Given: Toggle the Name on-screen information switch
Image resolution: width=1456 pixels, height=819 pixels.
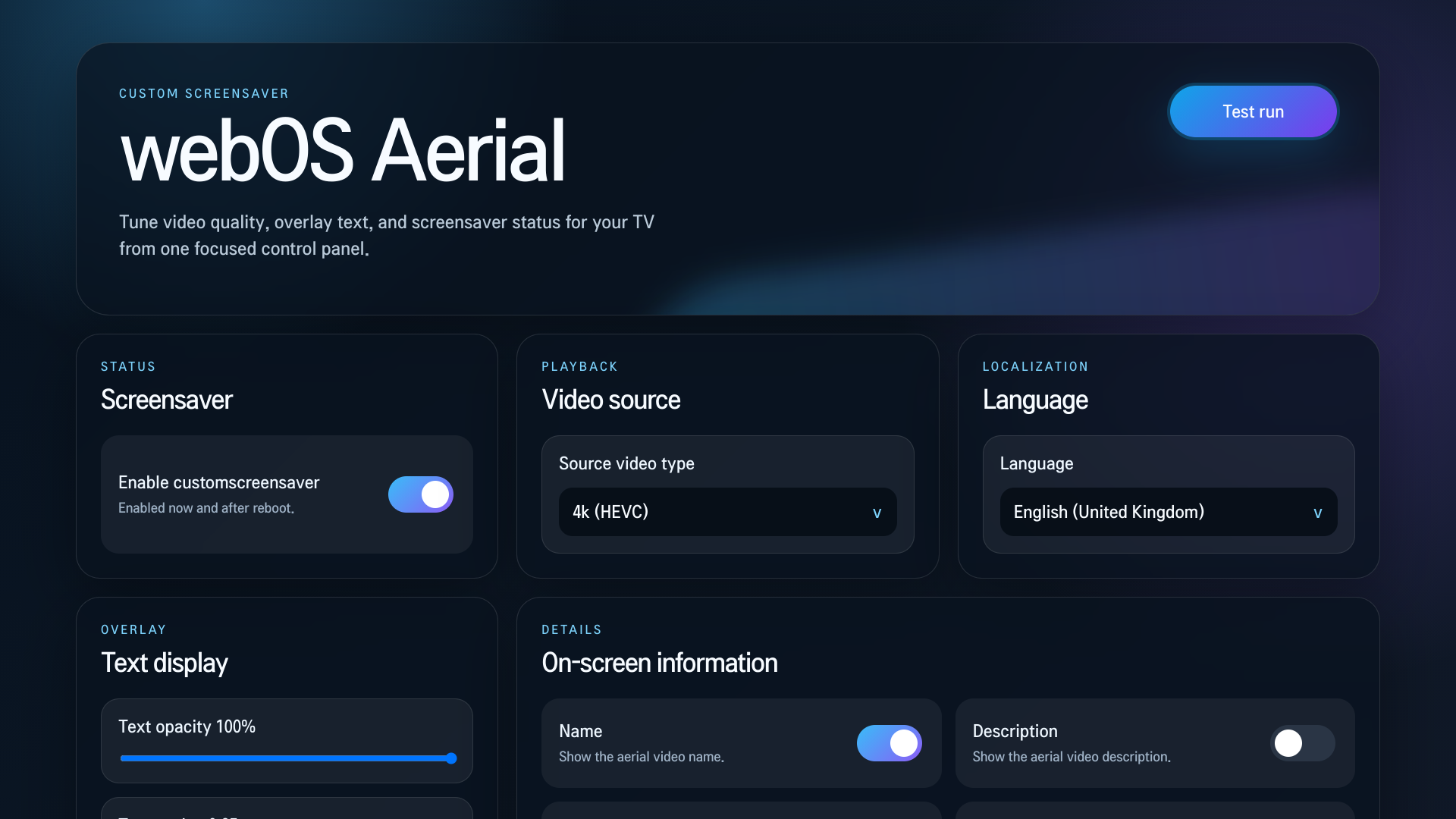Looking at the screenshot, I should coord(890,743).
